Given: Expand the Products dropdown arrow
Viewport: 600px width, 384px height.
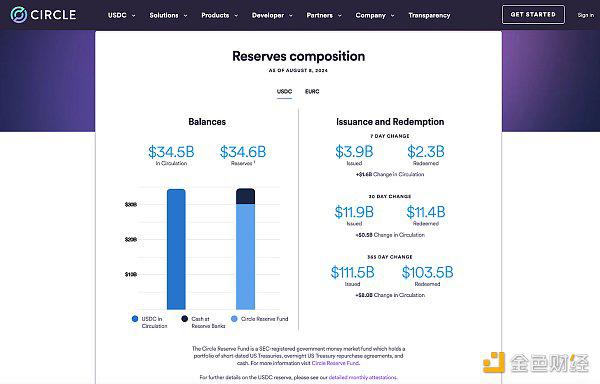Looking at the screenshot, I should click(x=236, y=16).
